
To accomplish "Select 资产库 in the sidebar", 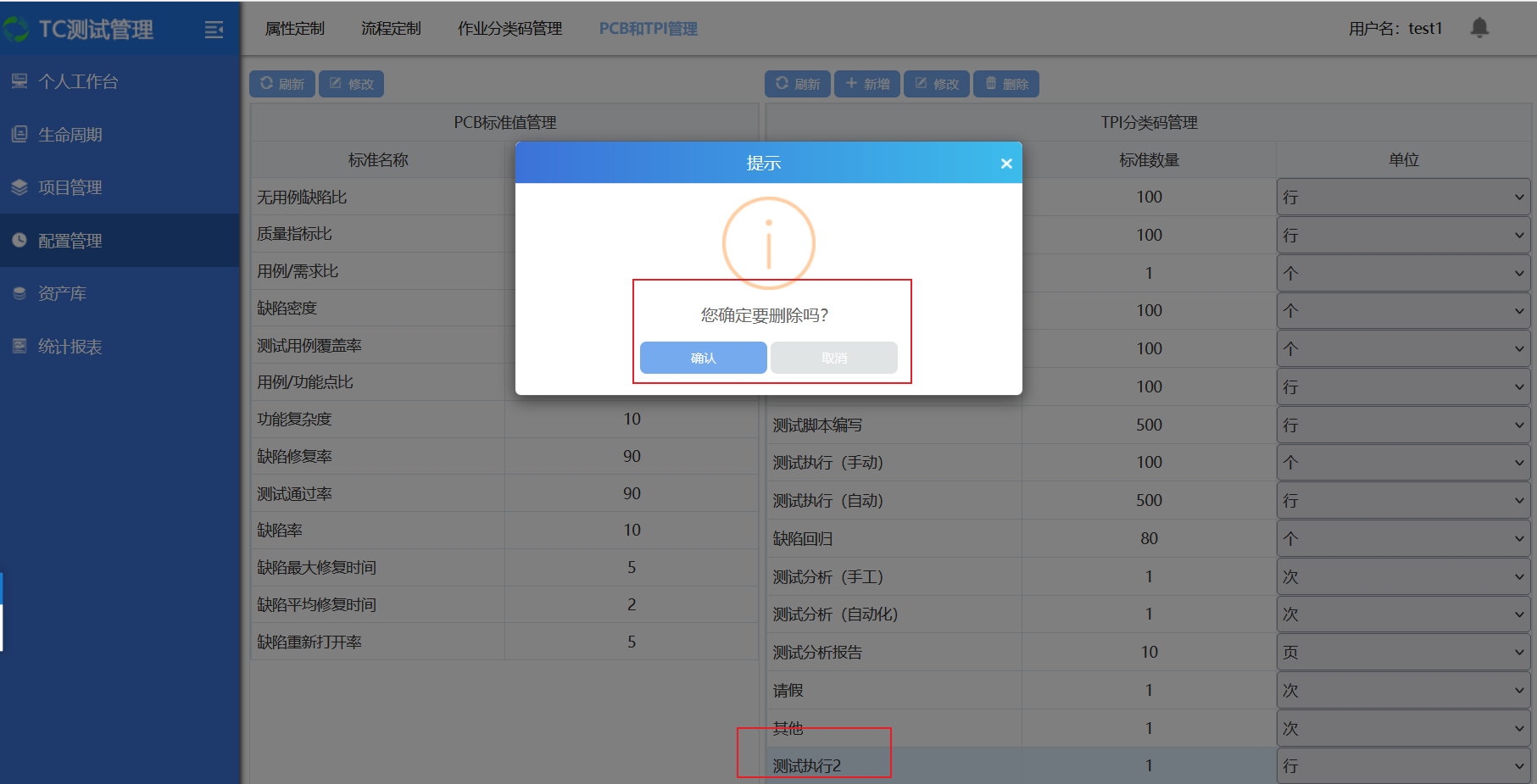I will point(62,293).
